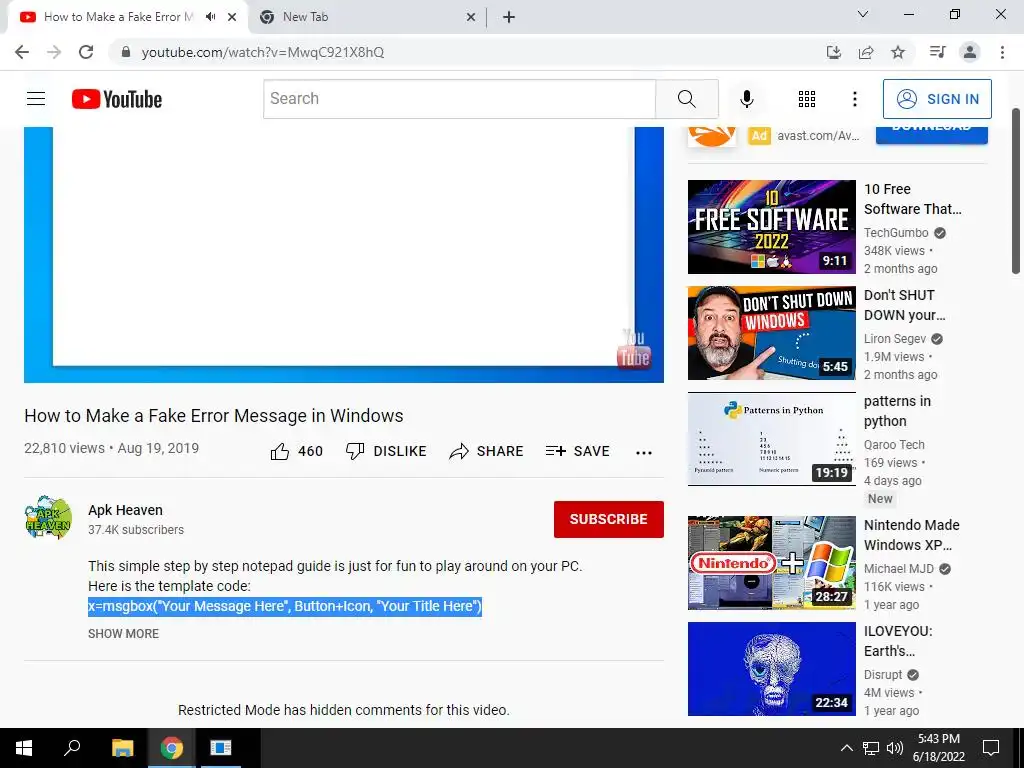Install app icon in the address bar
1024x768 pixels.
[x=834, y=52]
